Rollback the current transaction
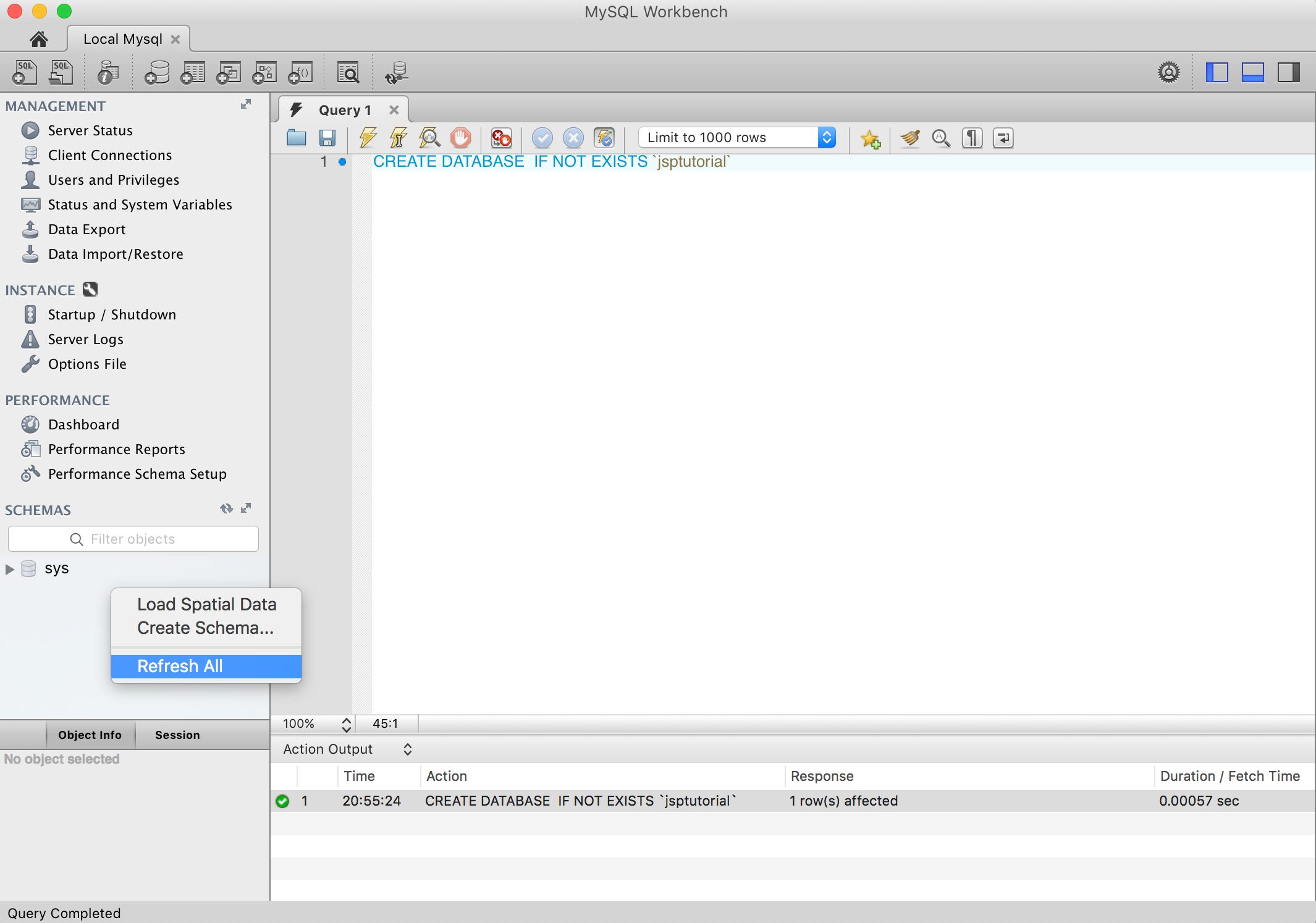Image resolution: width=1316 pixels, height=923 pixels. pos(573,137)
